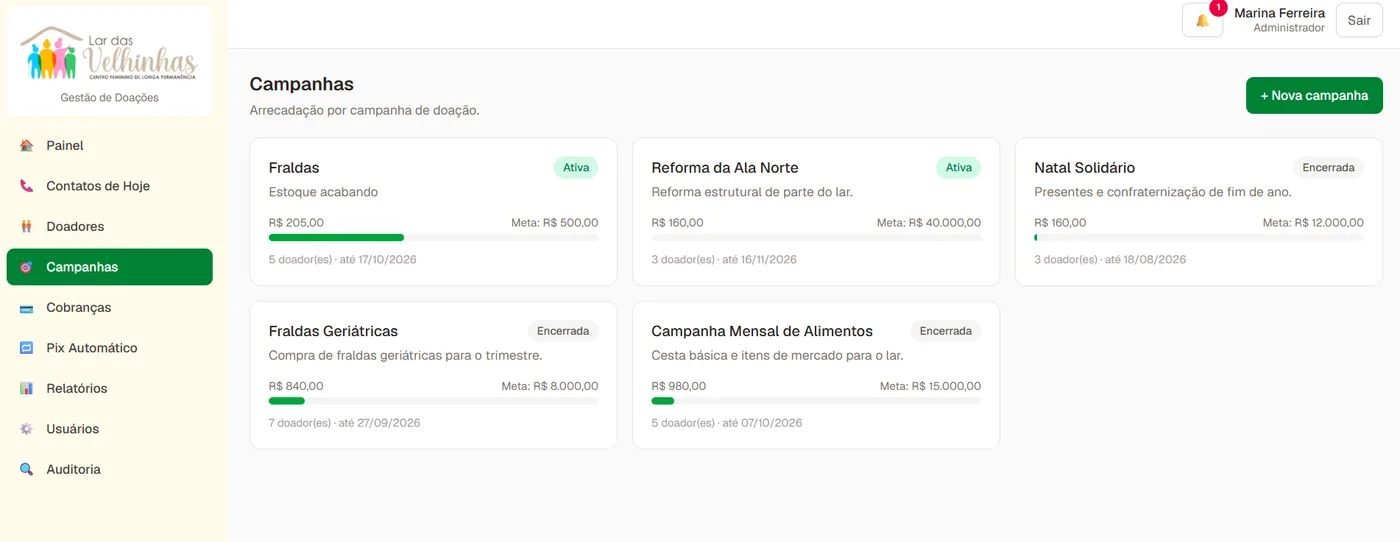Click the Contatos de Hoje phone icon
Image resolution: width=1400 pixels, height=542 pixels.
pos(27,186)
